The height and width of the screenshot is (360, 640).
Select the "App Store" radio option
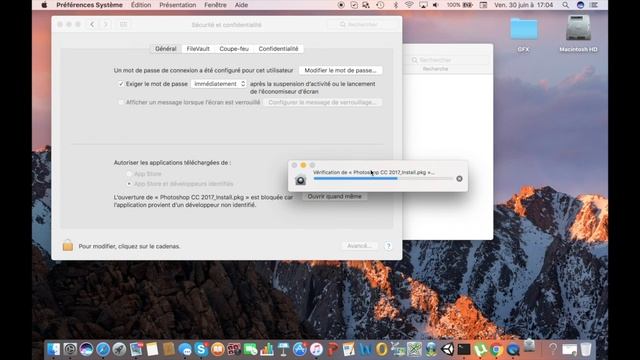(129, 174)
